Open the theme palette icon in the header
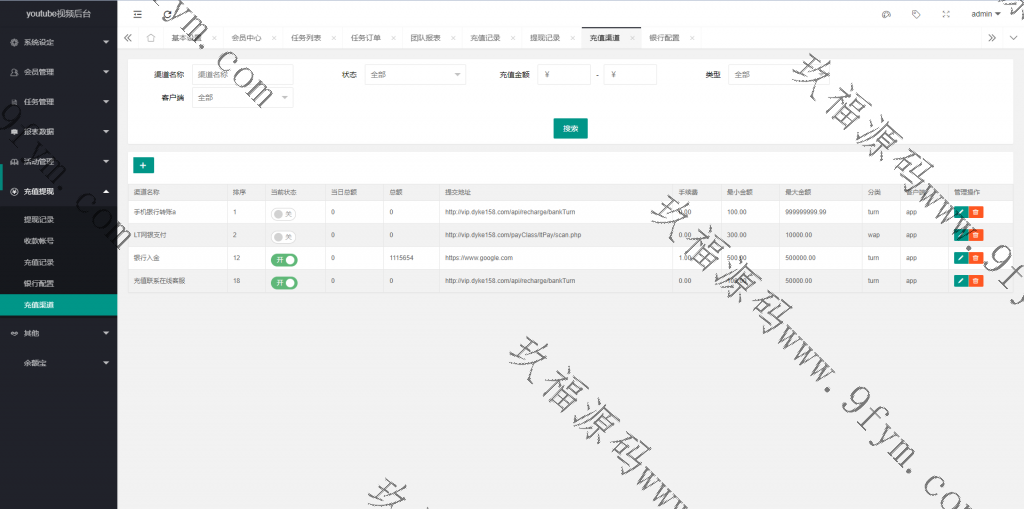 pyautogui.click(x=886, y=14)
